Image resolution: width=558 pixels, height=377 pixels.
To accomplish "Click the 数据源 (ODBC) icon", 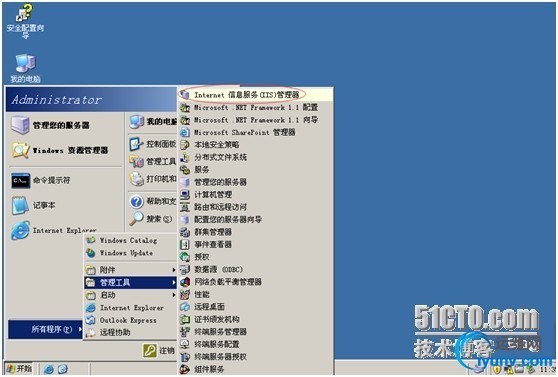I will click(x=184, y=269).
